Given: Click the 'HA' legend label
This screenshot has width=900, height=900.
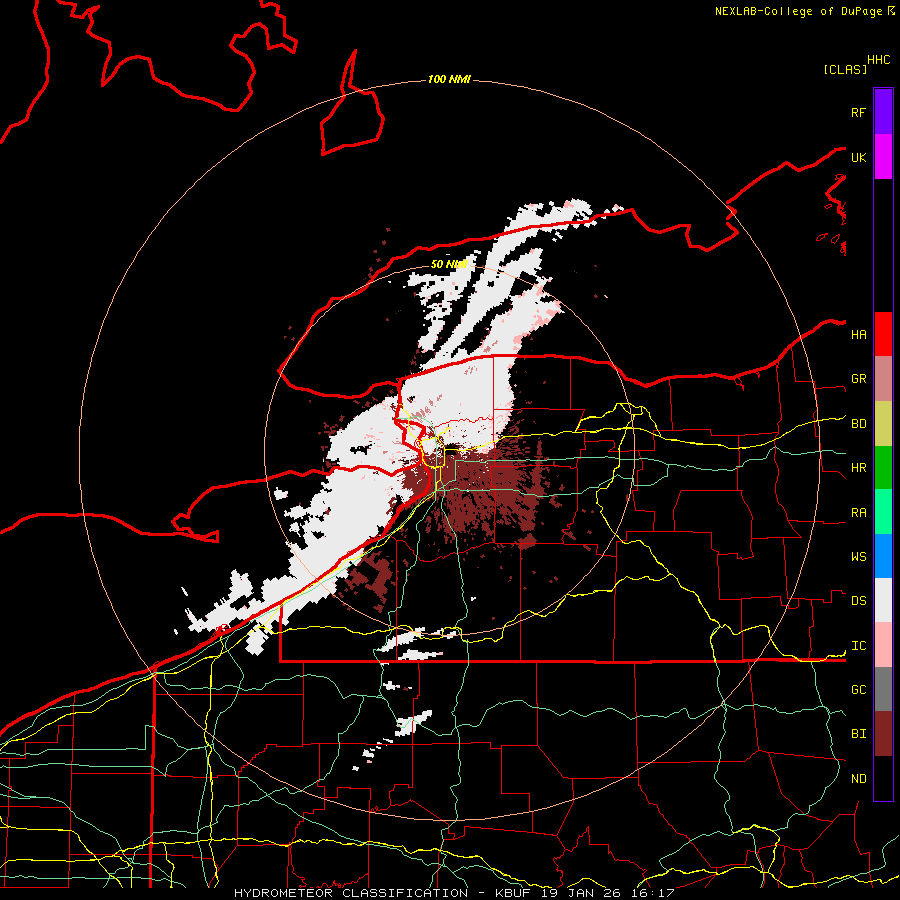Looking at the screenshot, I should click(859, 335).
